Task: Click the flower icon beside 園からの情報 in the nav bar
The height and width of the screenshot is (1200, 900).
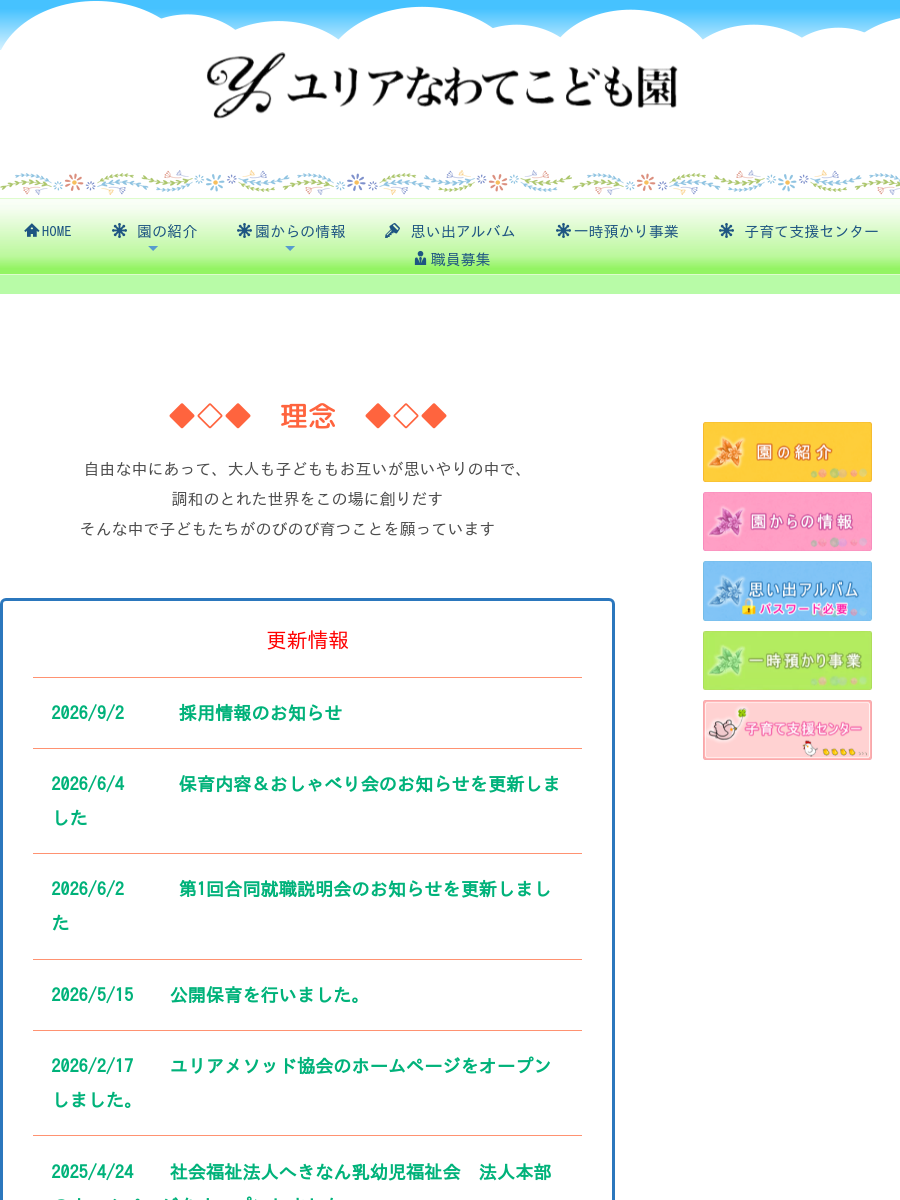Action: 244,231
